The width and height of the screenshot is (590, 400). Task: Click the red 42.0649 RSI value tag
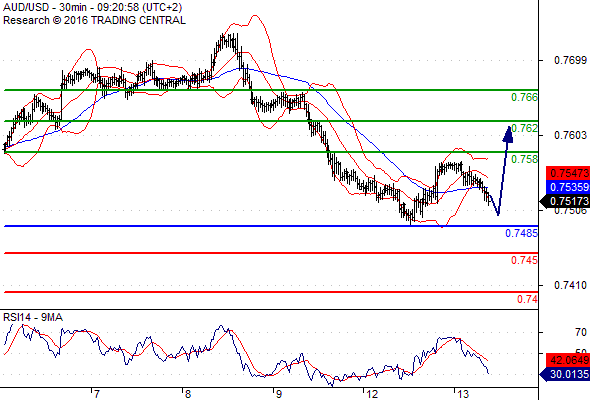(568, 360)
